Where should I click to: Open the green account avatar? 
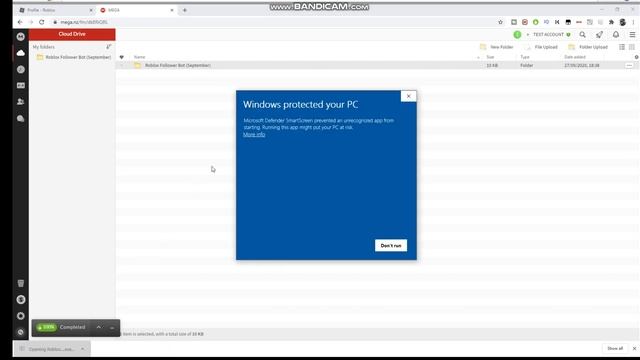click(x=517, y=35)
